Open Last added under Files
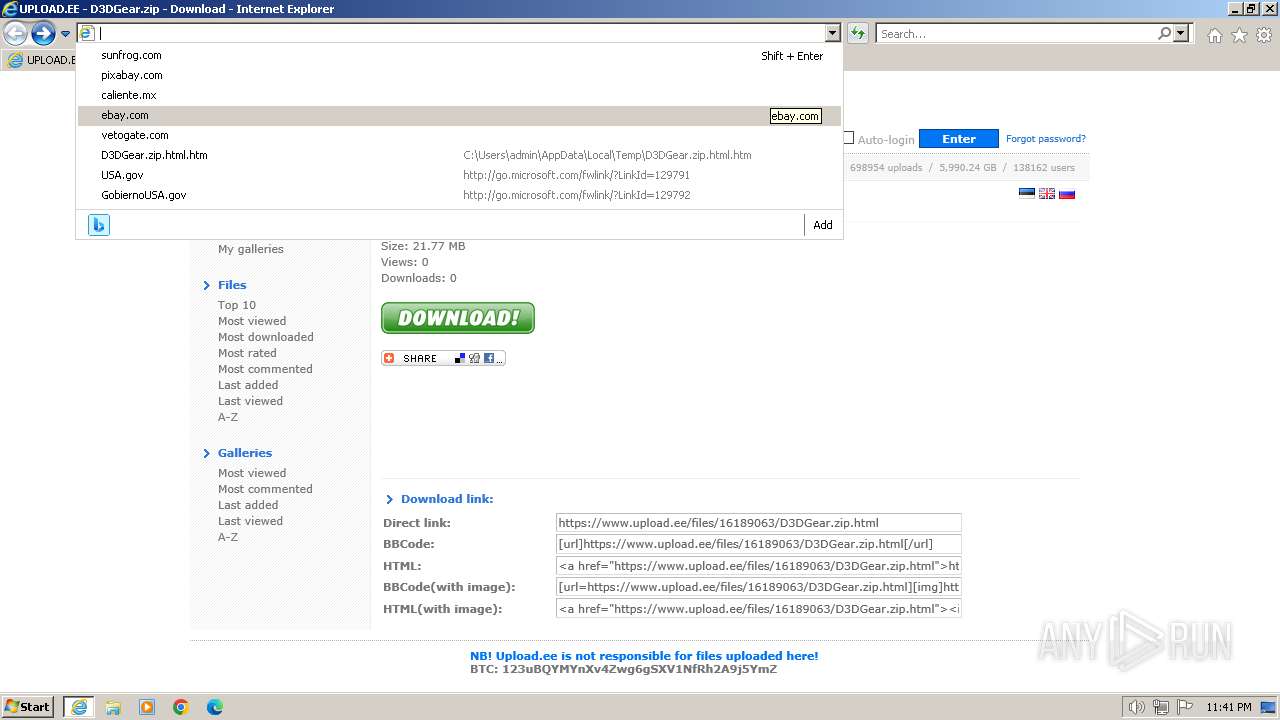1280x720 pixels. tap(248, 385)
